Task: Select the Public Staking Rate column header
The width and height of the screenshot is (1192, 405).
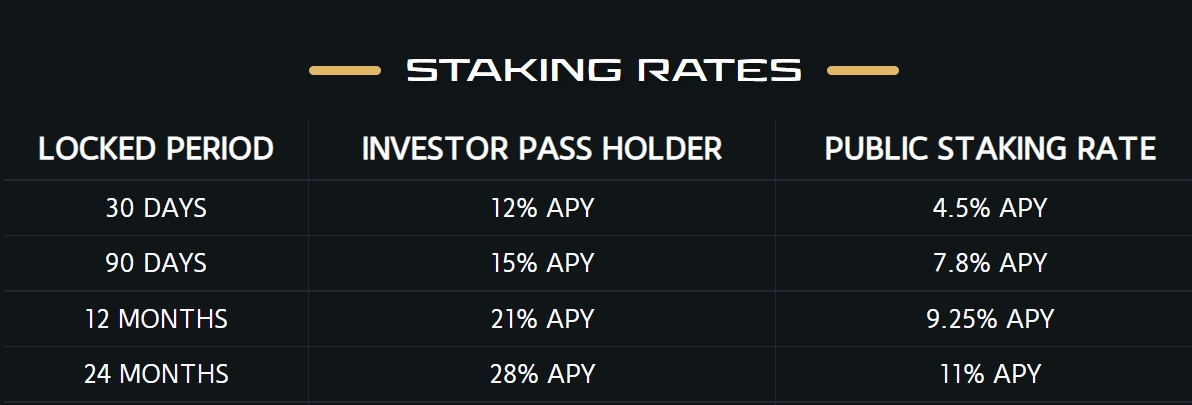Action: pos(991,149)
